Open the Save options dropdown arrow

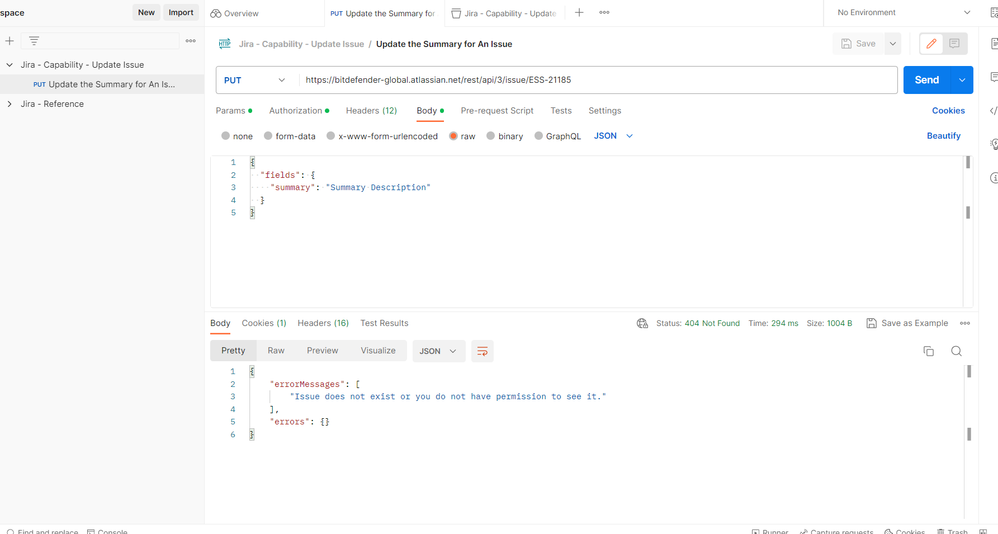click(x=893, y=43)
